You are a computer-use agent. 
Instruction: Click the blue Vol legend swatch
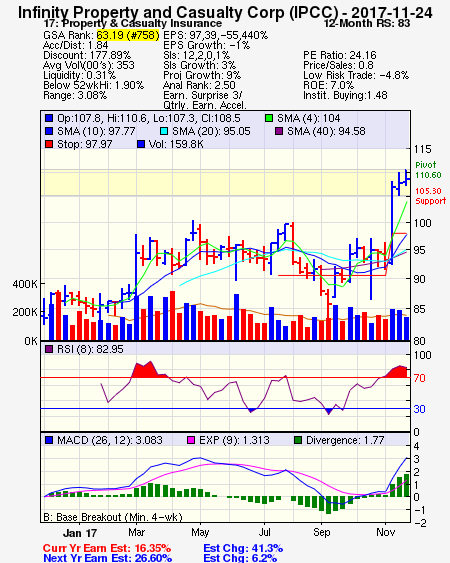pos(141,144)
